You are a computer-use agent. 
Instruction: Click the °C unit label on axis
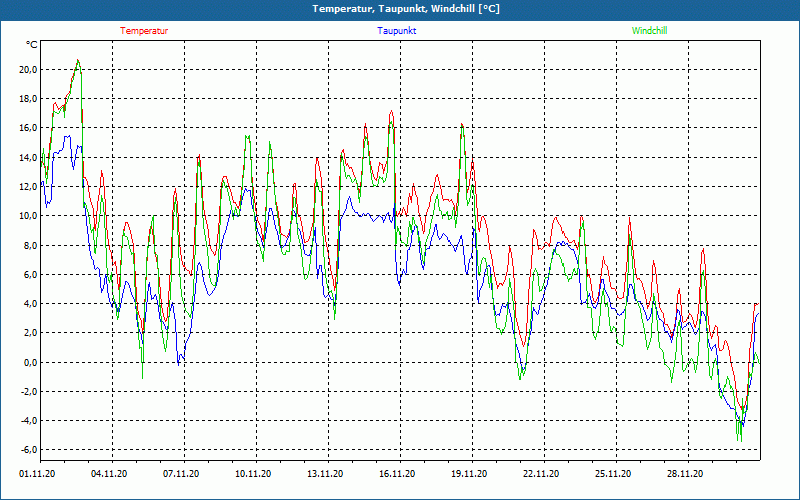point(32,45)
